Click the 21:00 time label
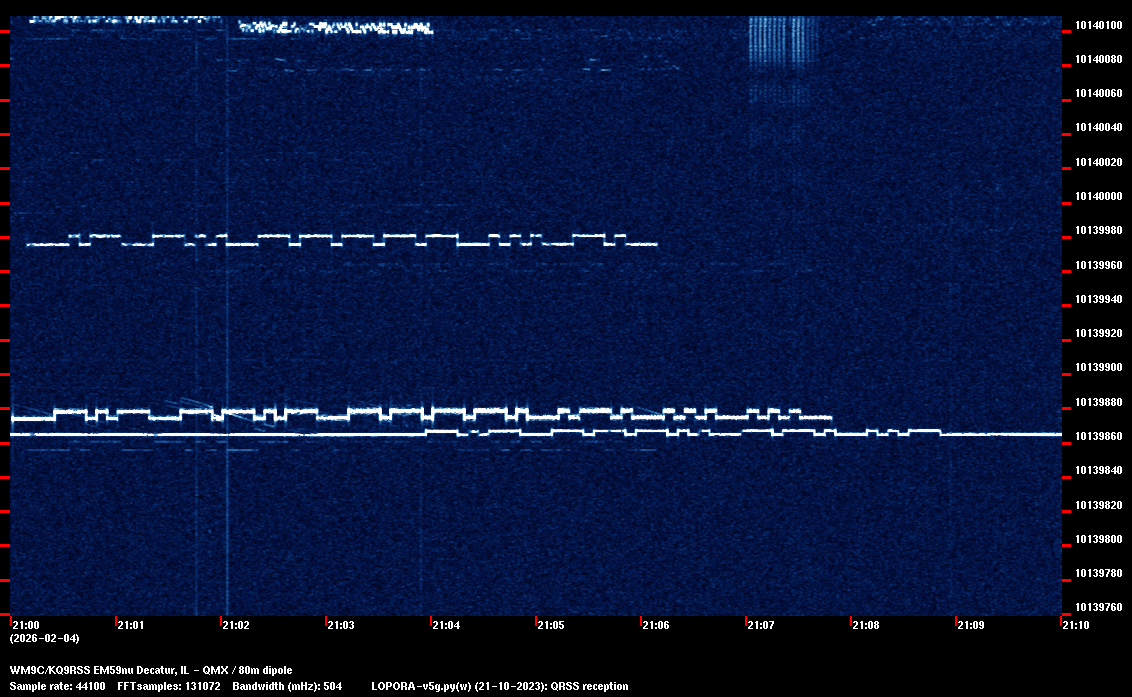The image size is (1132, 697). [x=26, y=625]
